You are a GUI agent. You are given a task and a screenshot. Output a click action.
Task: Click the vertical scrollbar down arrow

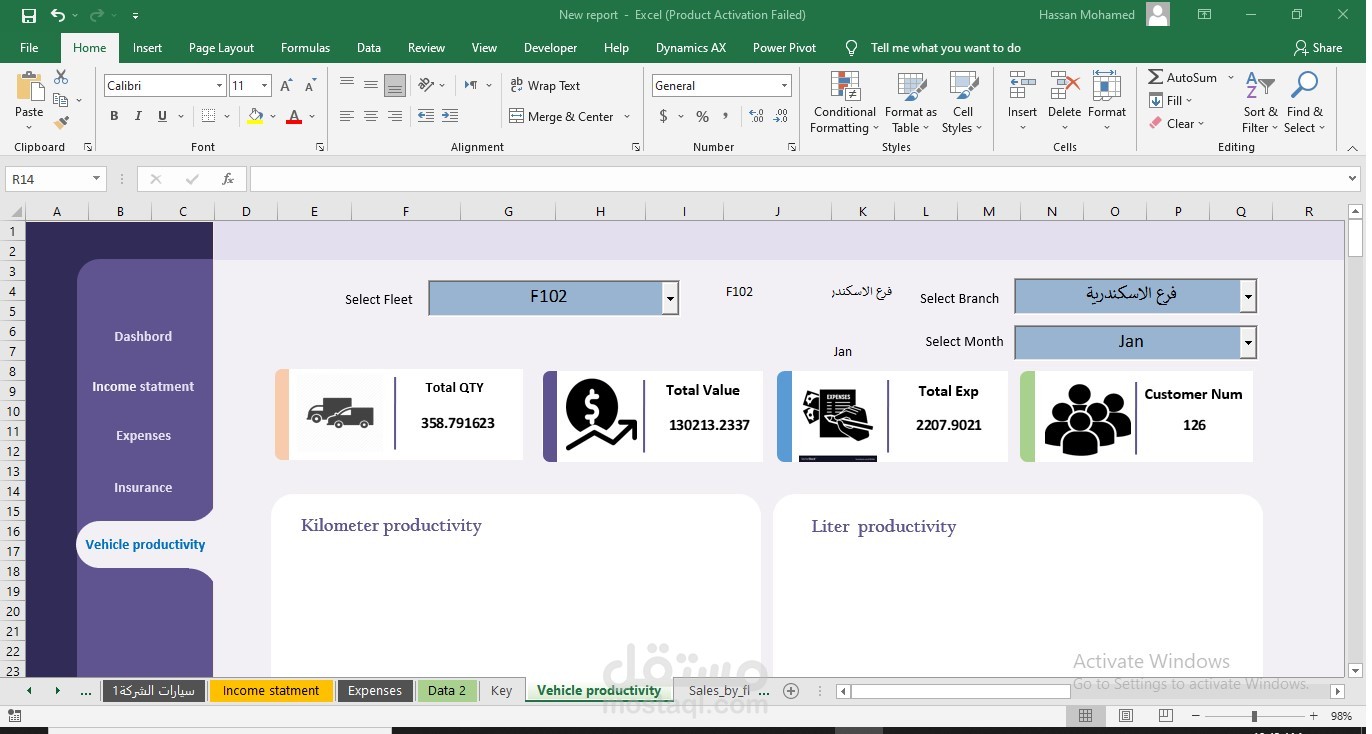(1355, 669)
